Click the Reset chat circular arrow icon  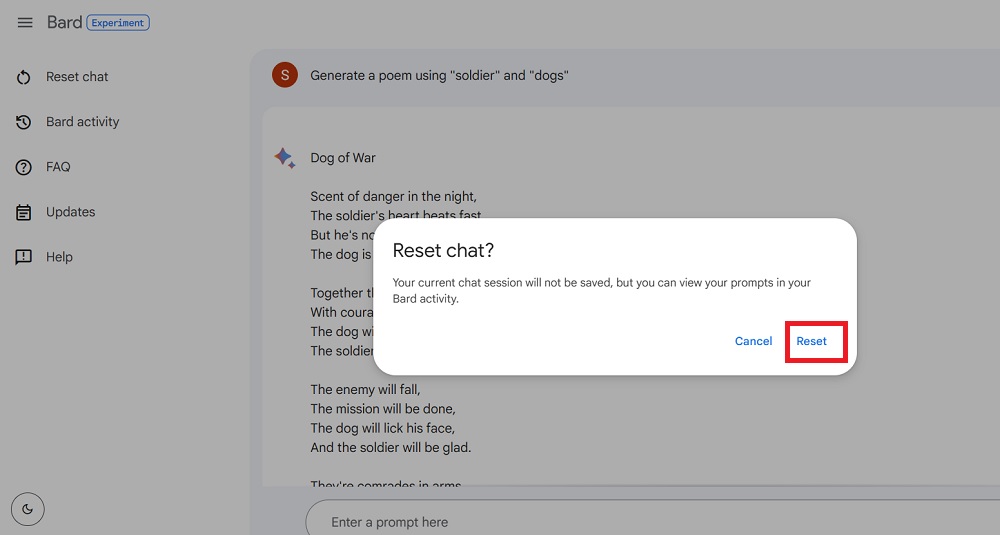pos(24,77)
